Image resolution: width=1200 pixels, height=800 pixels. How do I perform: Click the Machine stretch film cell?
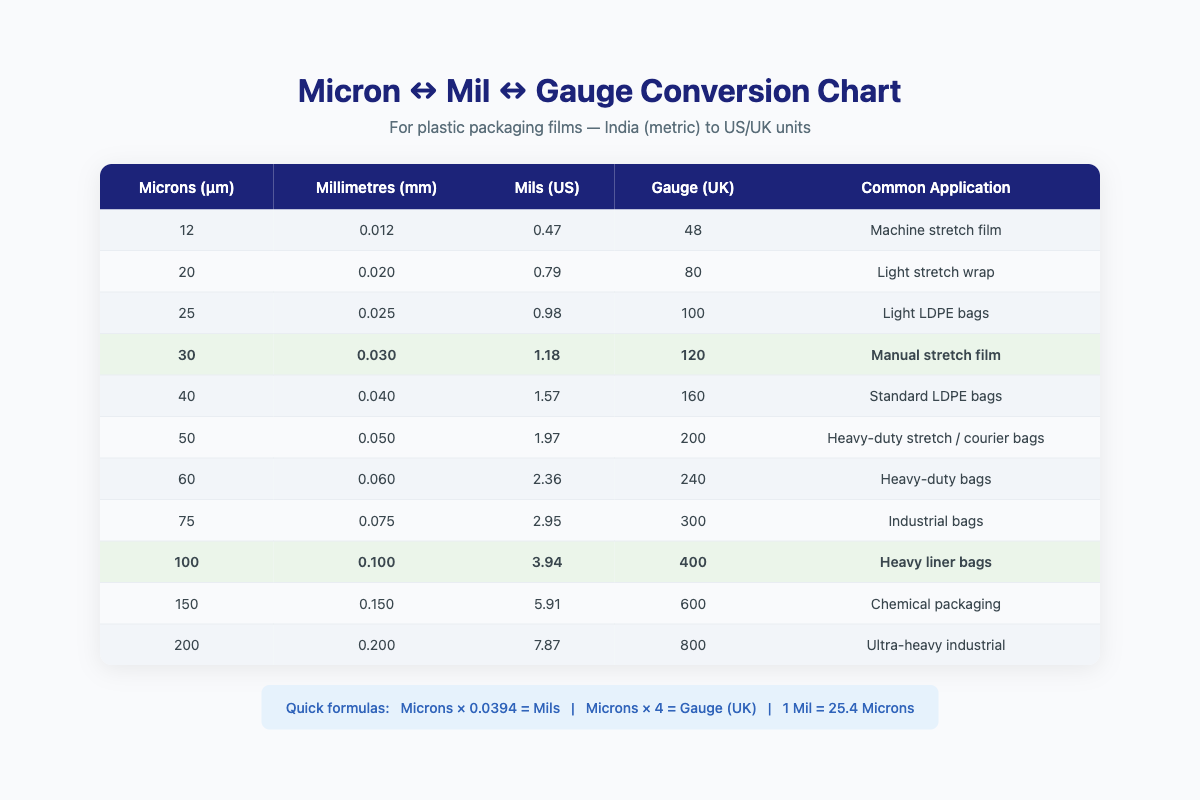[x=936, y=230]
